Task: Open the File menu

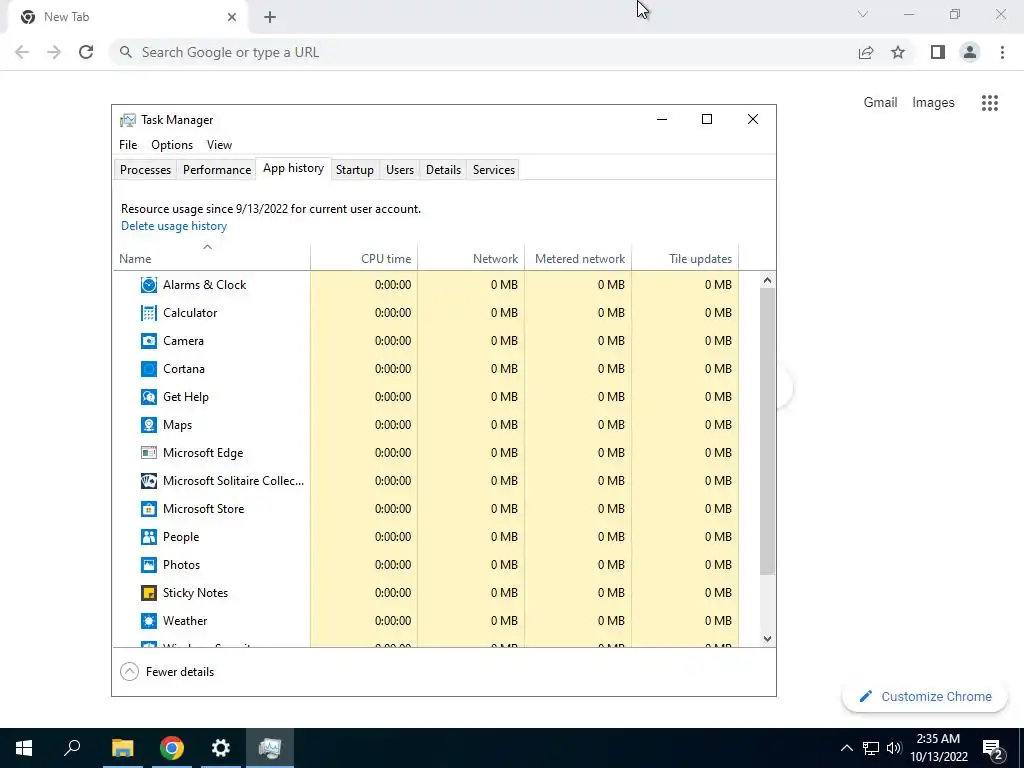Action: 128,145
